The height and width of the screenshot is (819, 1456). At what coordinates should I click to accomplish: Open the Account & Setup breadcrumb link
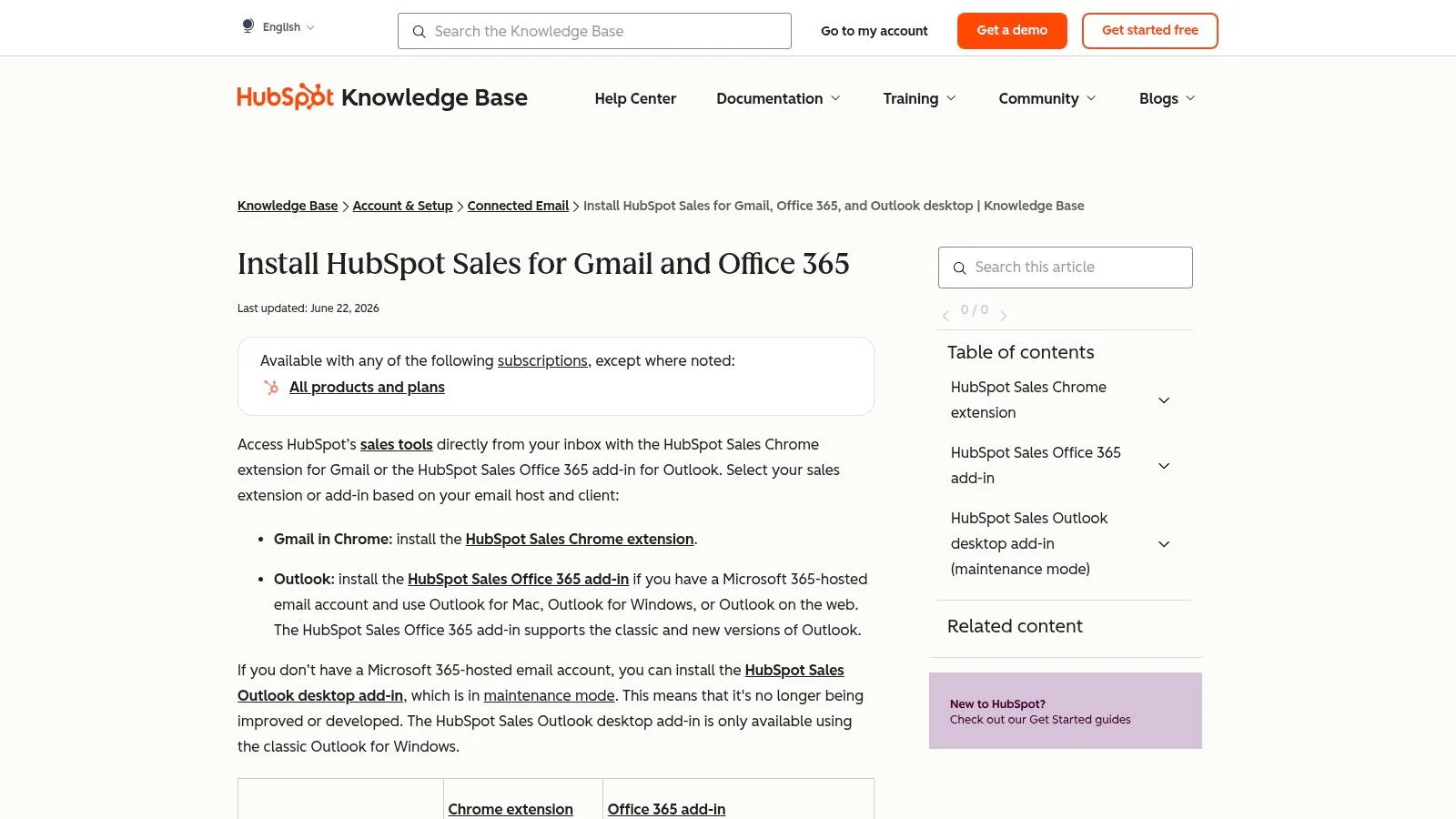pyautogui.click(x=402, y=206)
